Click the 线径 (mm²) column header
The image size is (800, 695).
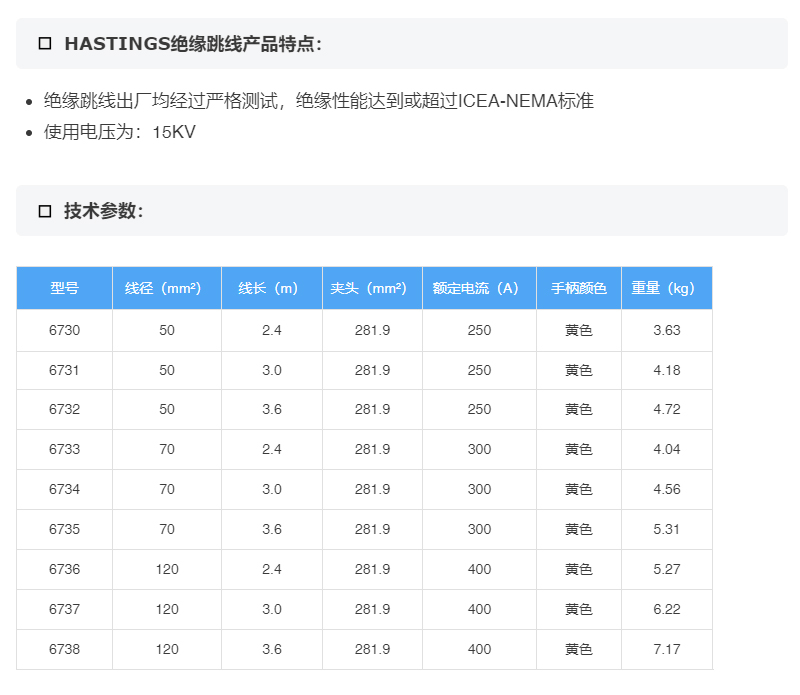(167, 288)
